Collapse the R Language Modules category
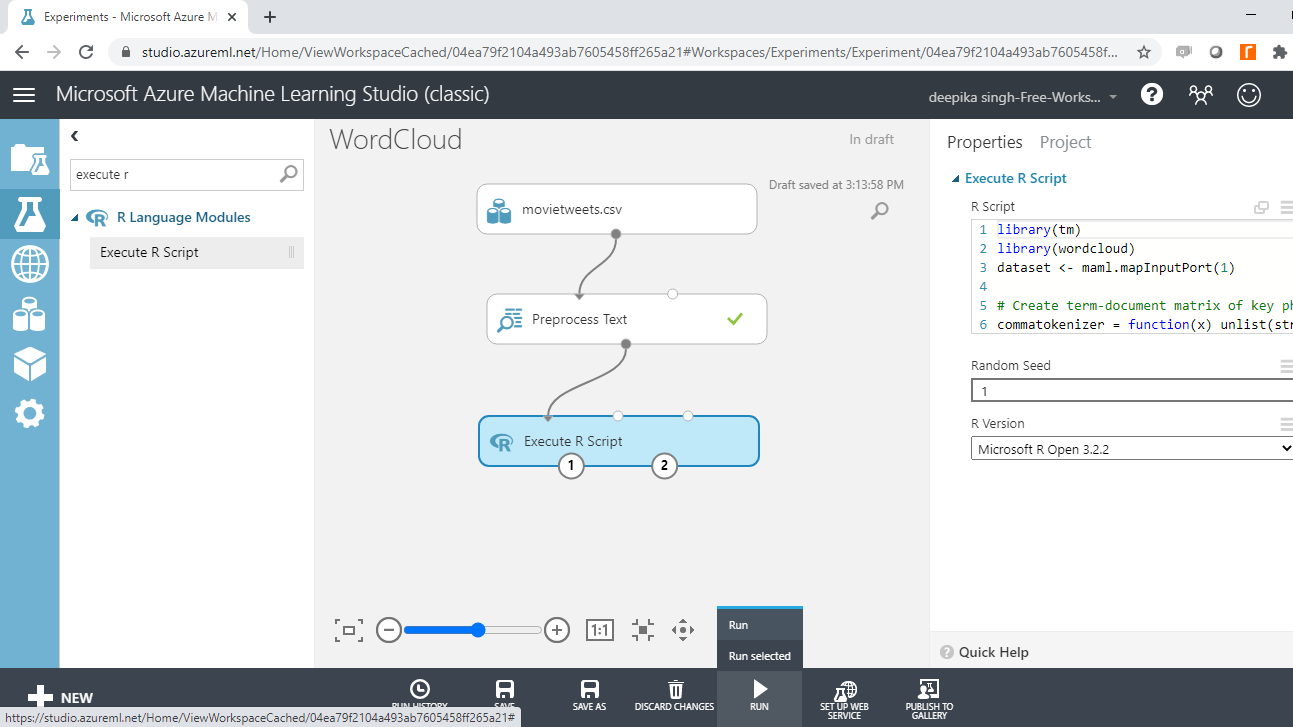Screen dimensions: 1293x727 point(76,218)
